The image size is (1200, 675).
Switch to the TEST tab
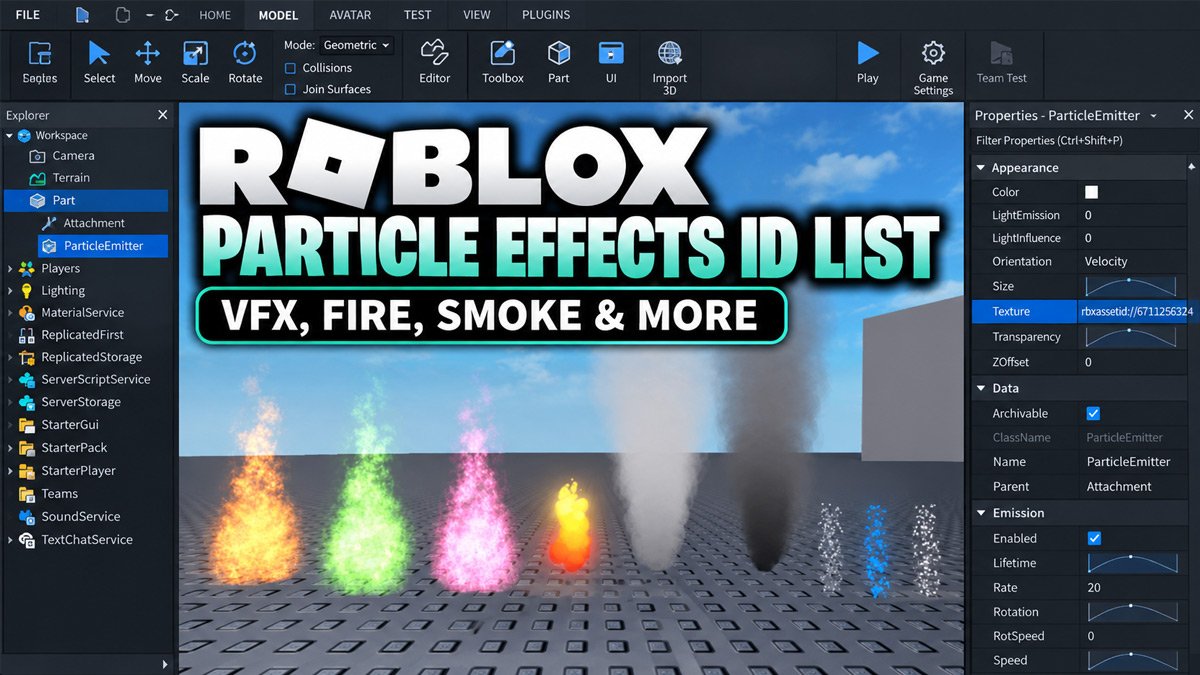click(418, 15)
